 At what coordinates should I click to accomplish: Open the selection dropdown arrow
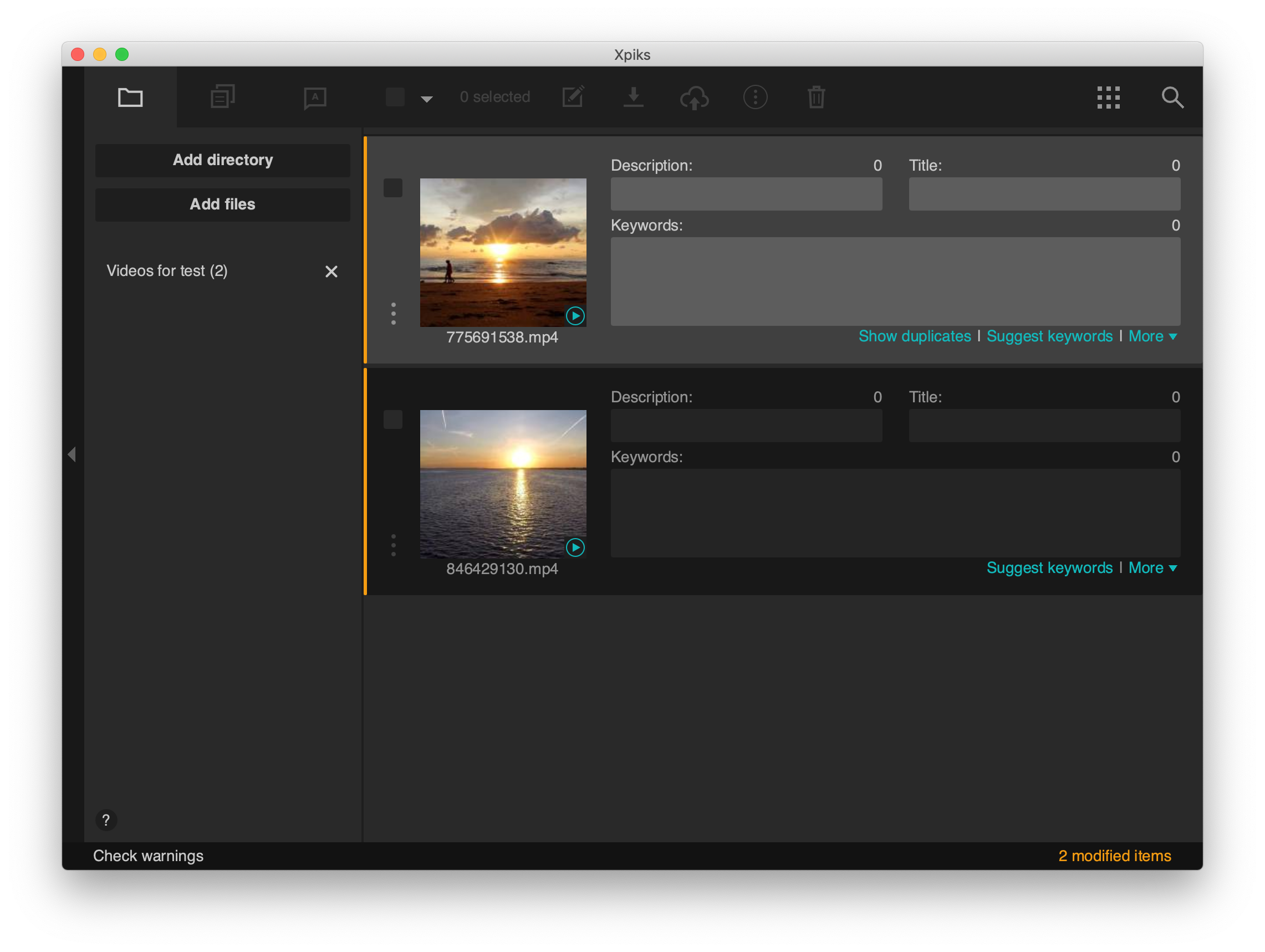click(x=426, y=98)
